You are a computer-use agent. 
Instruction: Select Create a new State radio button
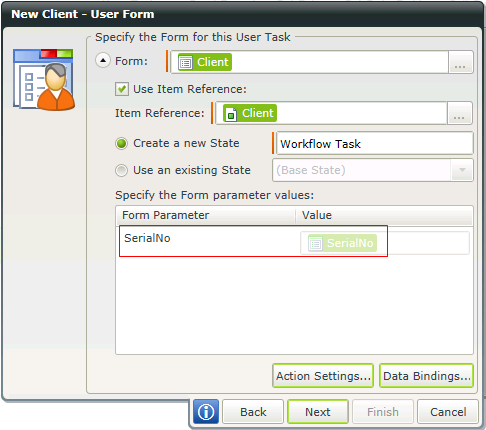coord(121,144)
